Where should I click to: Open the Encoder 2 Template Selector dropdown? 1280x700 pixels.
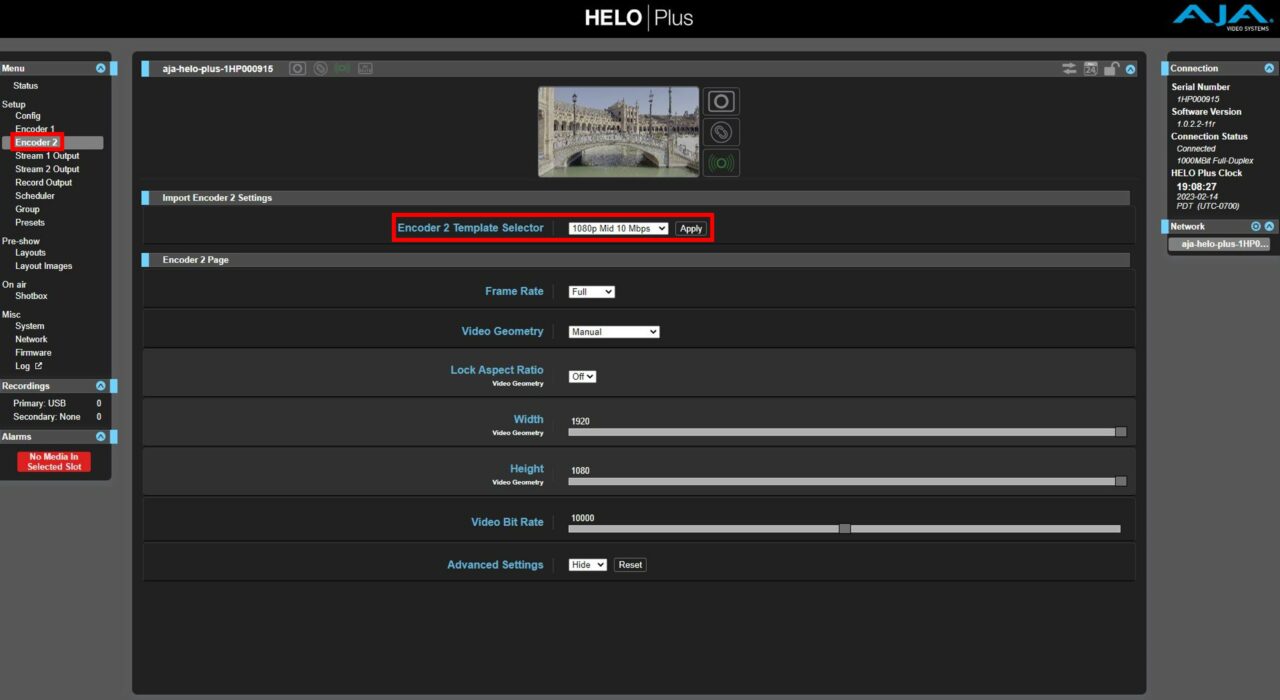coord(618,229)
